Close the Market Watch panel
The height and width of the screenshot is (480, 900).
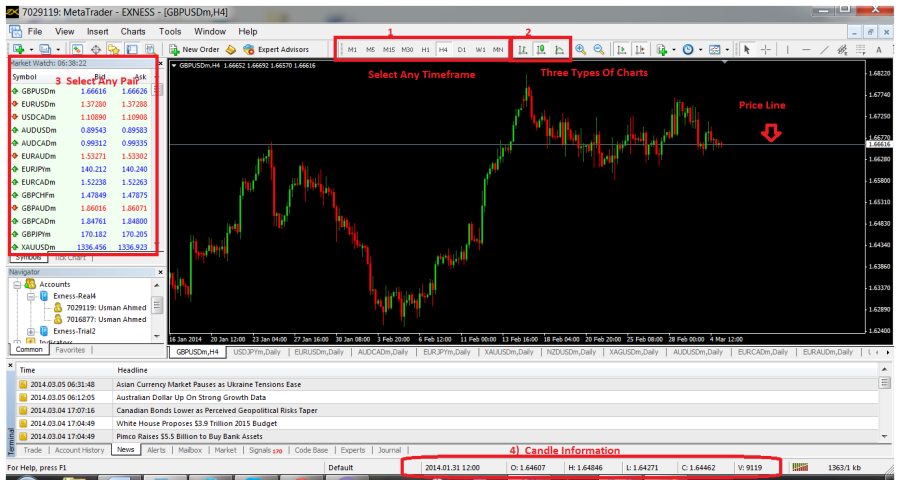161,63
